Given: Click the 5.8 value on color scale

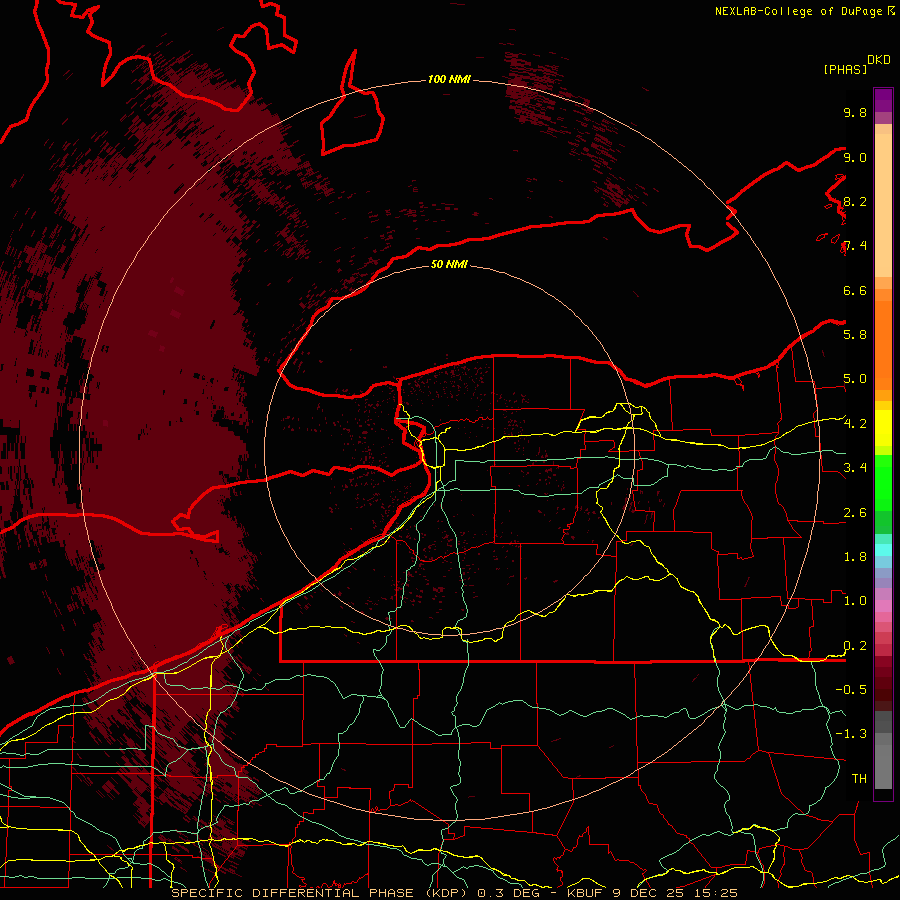Looking at the screenshot, I should [855, 335].
